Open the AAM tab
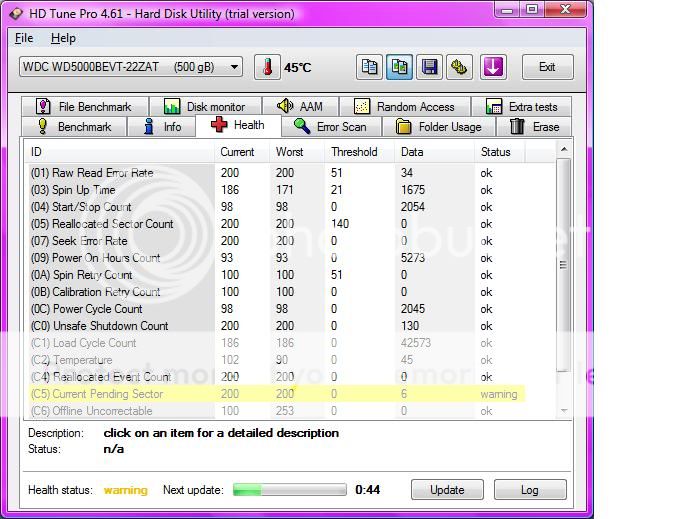Viewport: 683px width, 519px height. coord(300,106)
